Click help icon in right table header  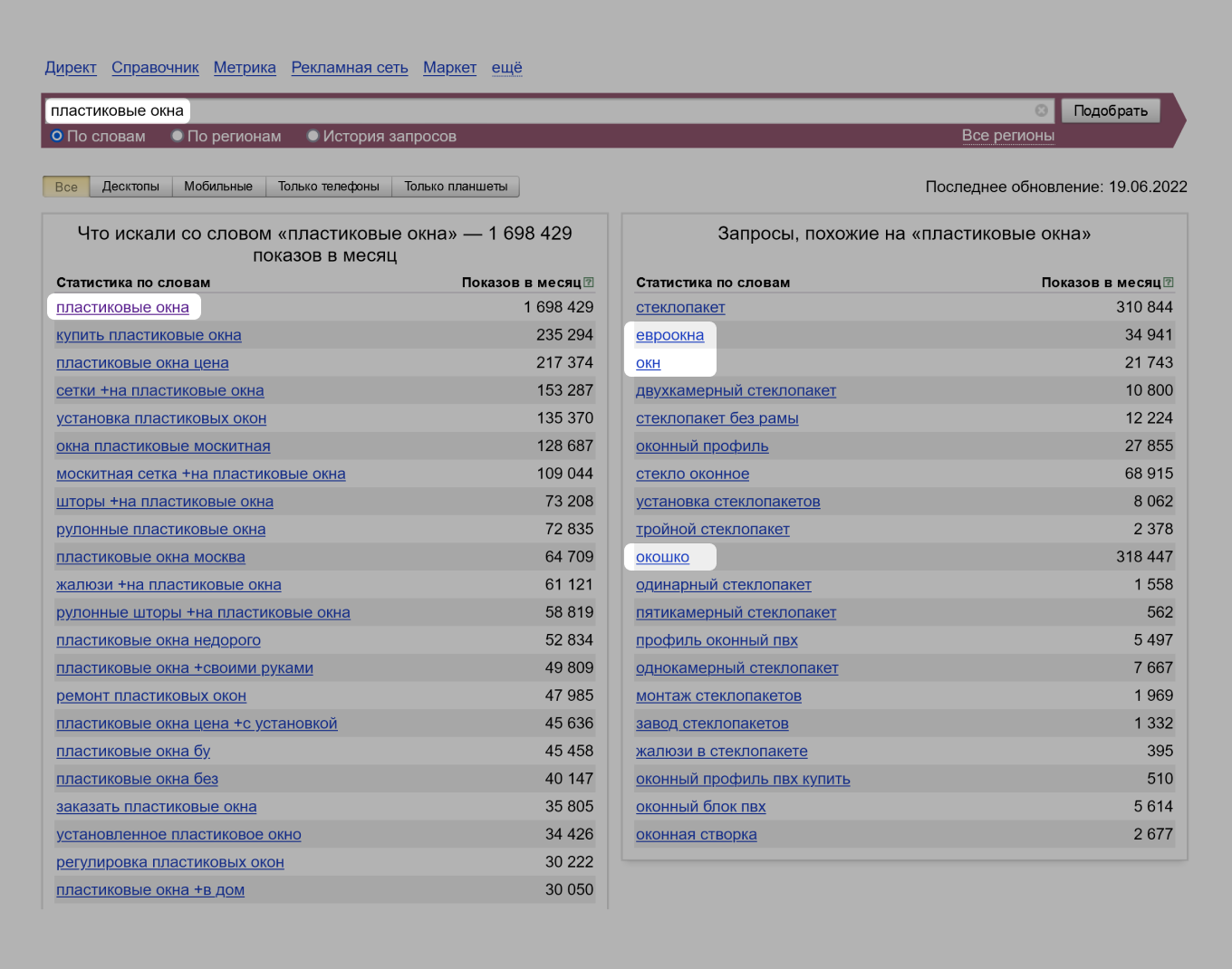point(1169,283)
